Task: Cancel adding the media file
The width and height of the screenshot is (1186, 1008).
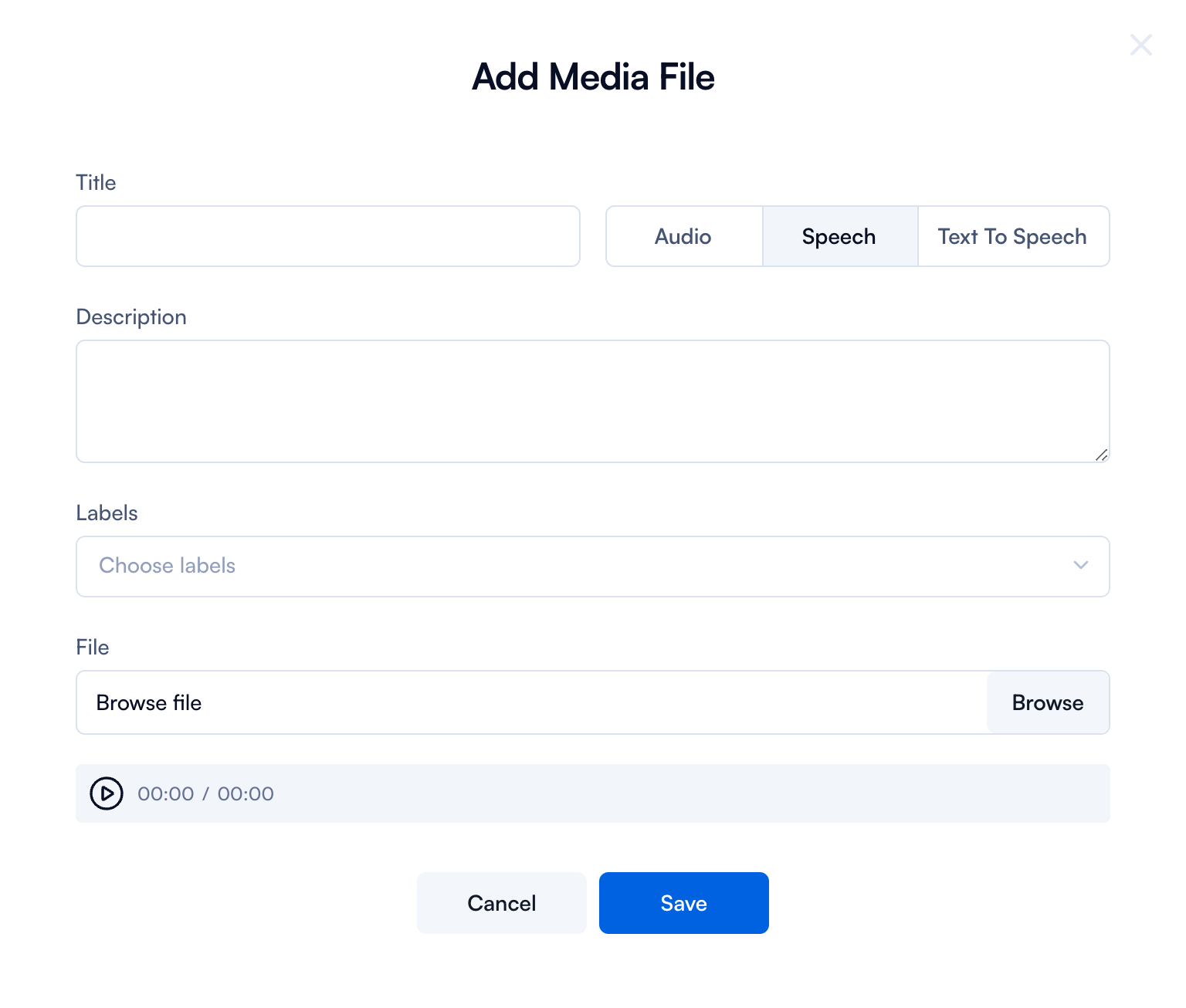Action: point(501,903)
